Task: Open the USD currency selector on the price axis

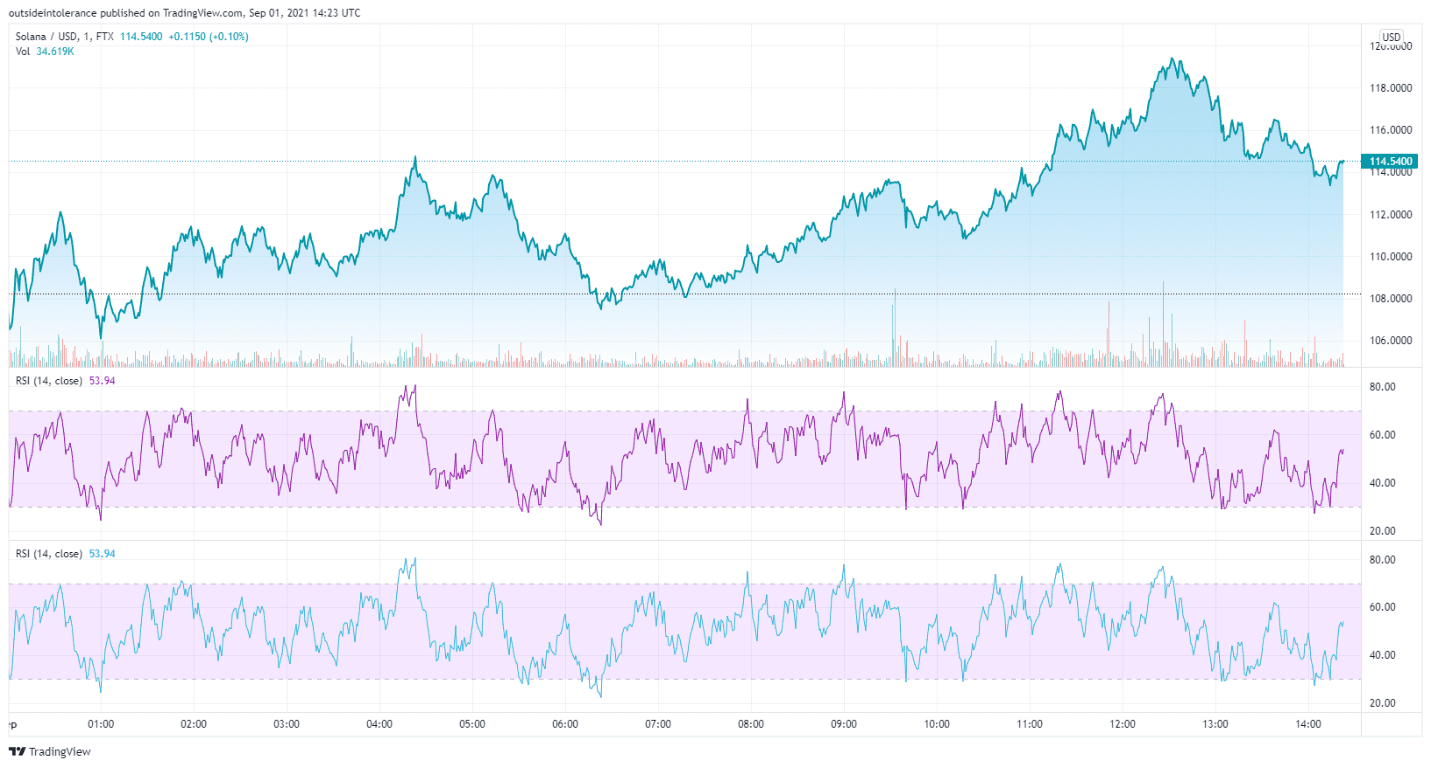Action: [1391, 37]
